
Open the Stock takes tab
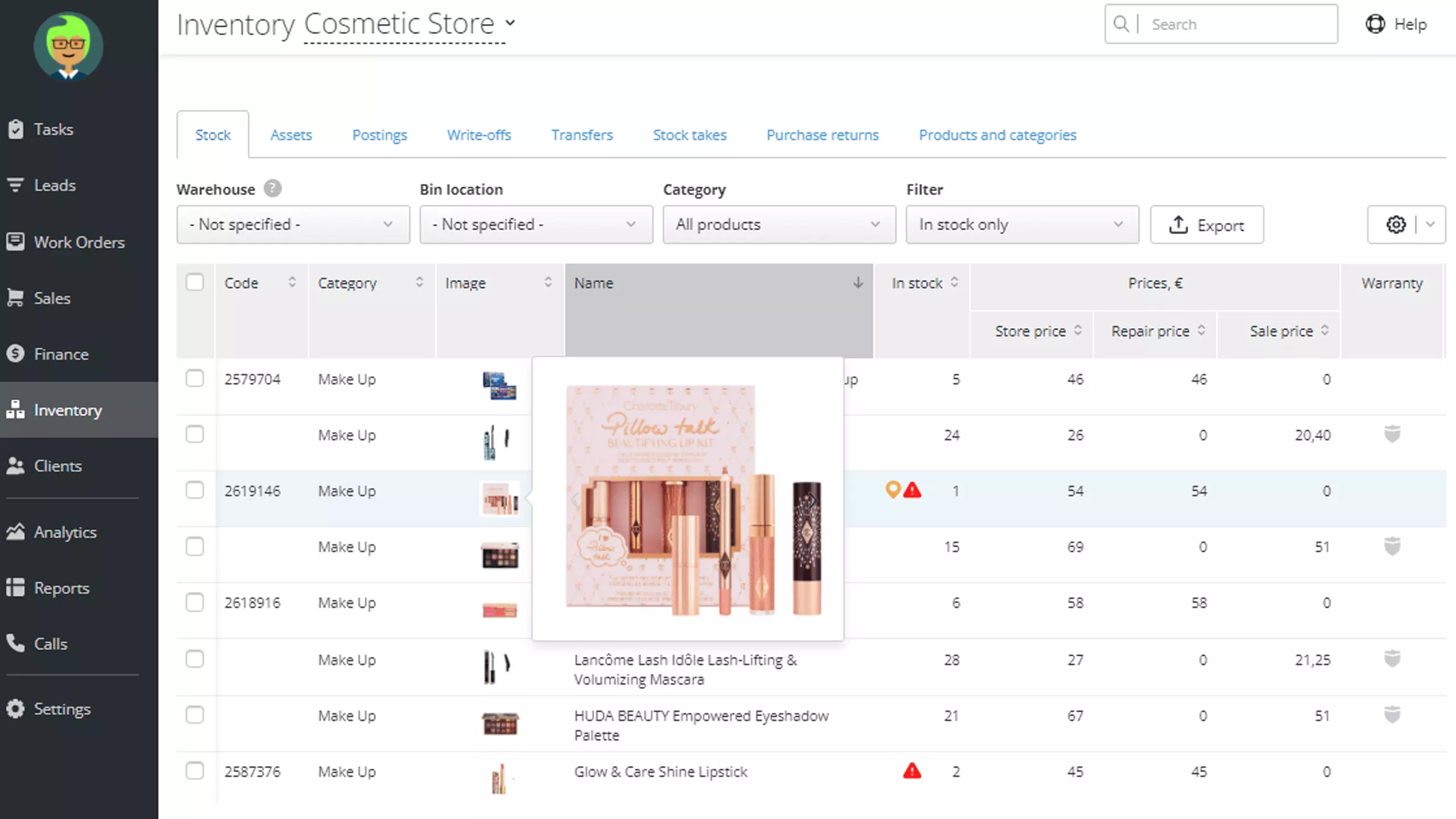pyautogui.click(x=689, y=135)
